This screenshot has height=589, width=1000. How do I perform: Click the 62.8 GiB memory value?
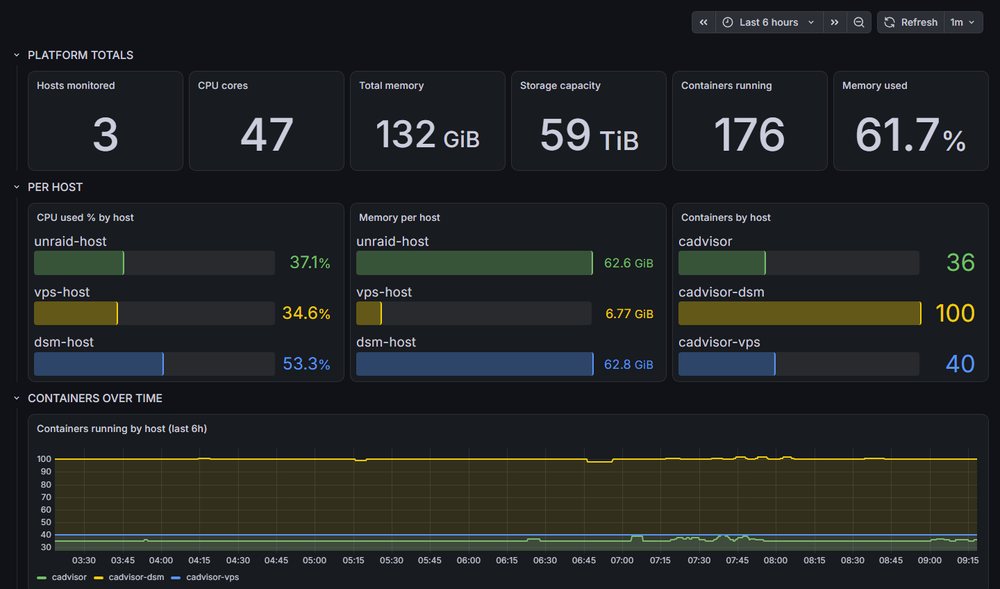pyautogui.click(x=629, y=365)
